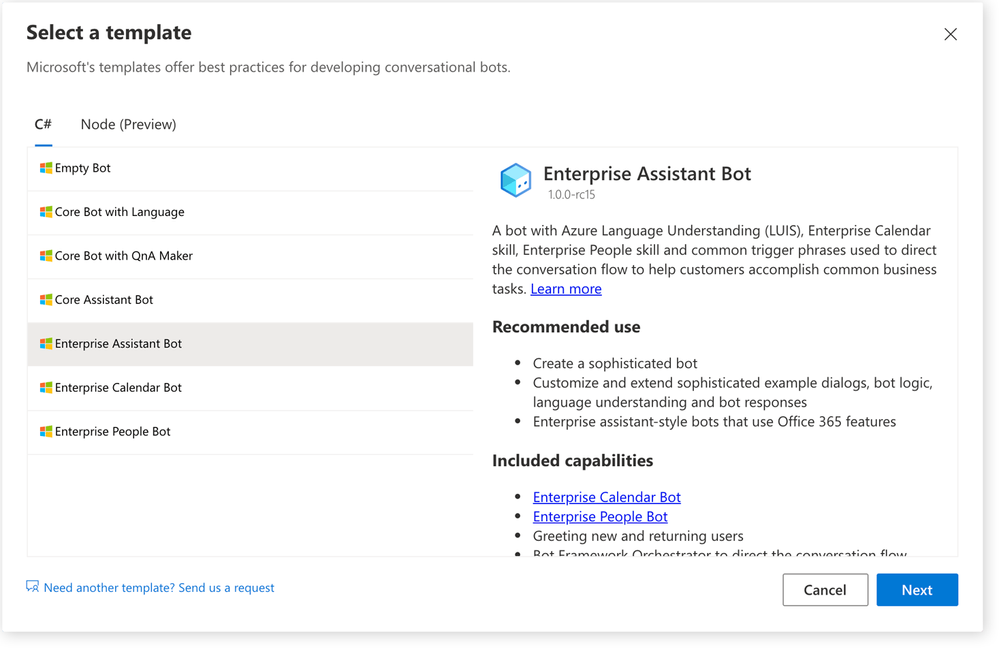Select Enterprise Assistant Bot in the template list
This screenshot has height=648, width=999.
click(x=250, y=344)
